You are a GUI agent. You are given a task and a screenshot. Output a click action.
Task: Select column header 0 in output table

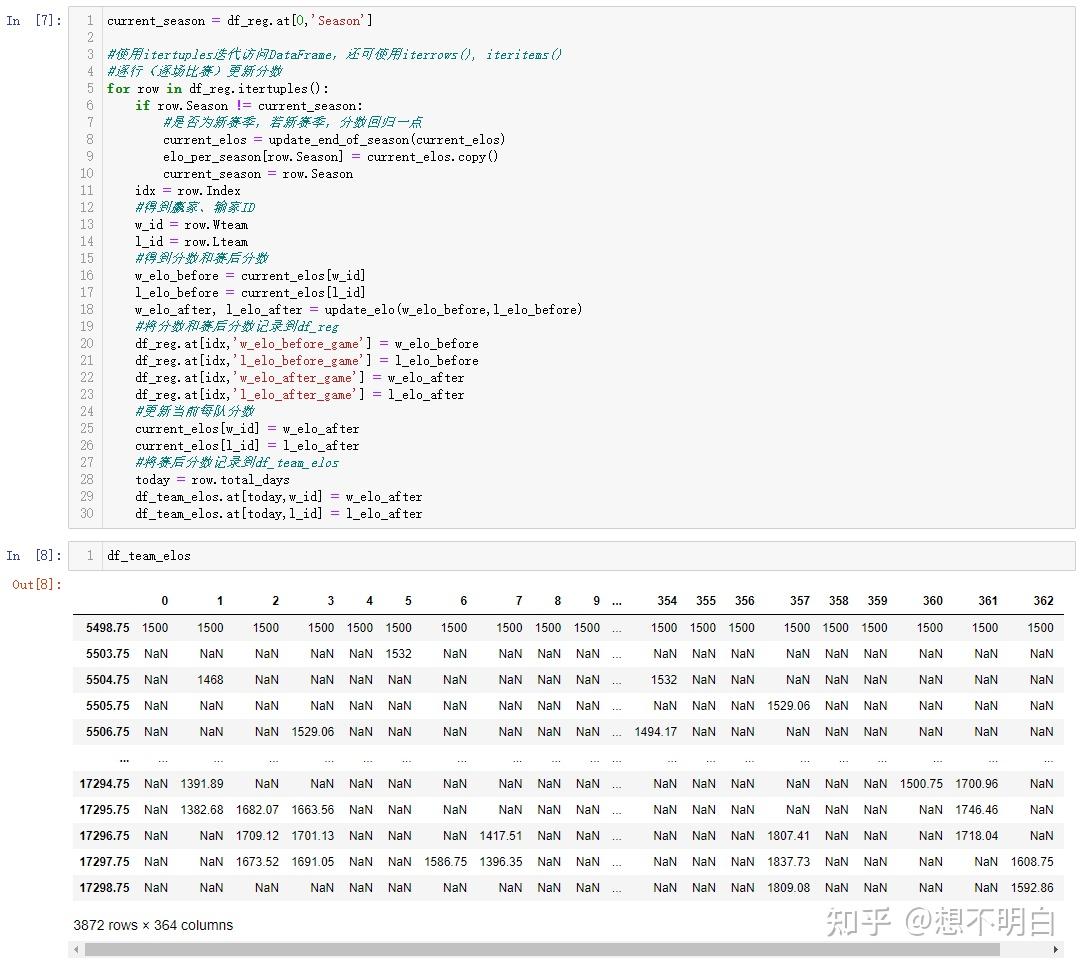164,601
